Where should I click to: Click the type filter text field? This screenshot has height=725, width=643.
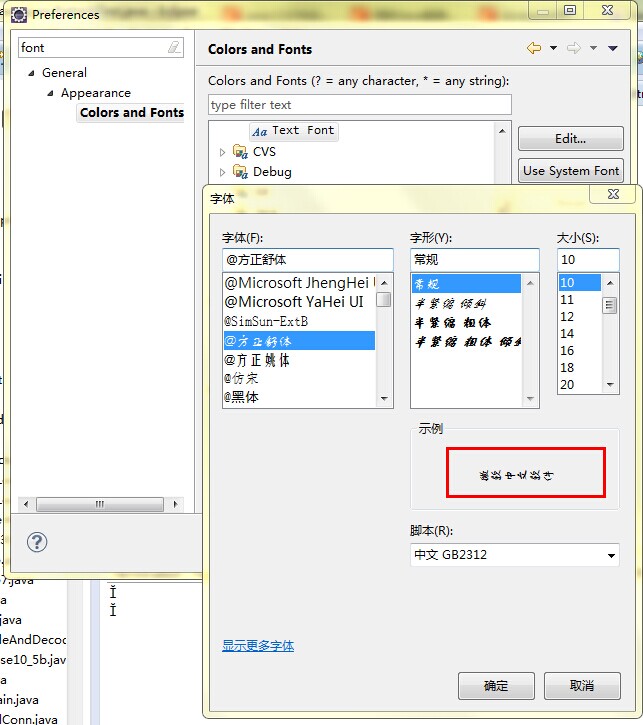(359, 105)
